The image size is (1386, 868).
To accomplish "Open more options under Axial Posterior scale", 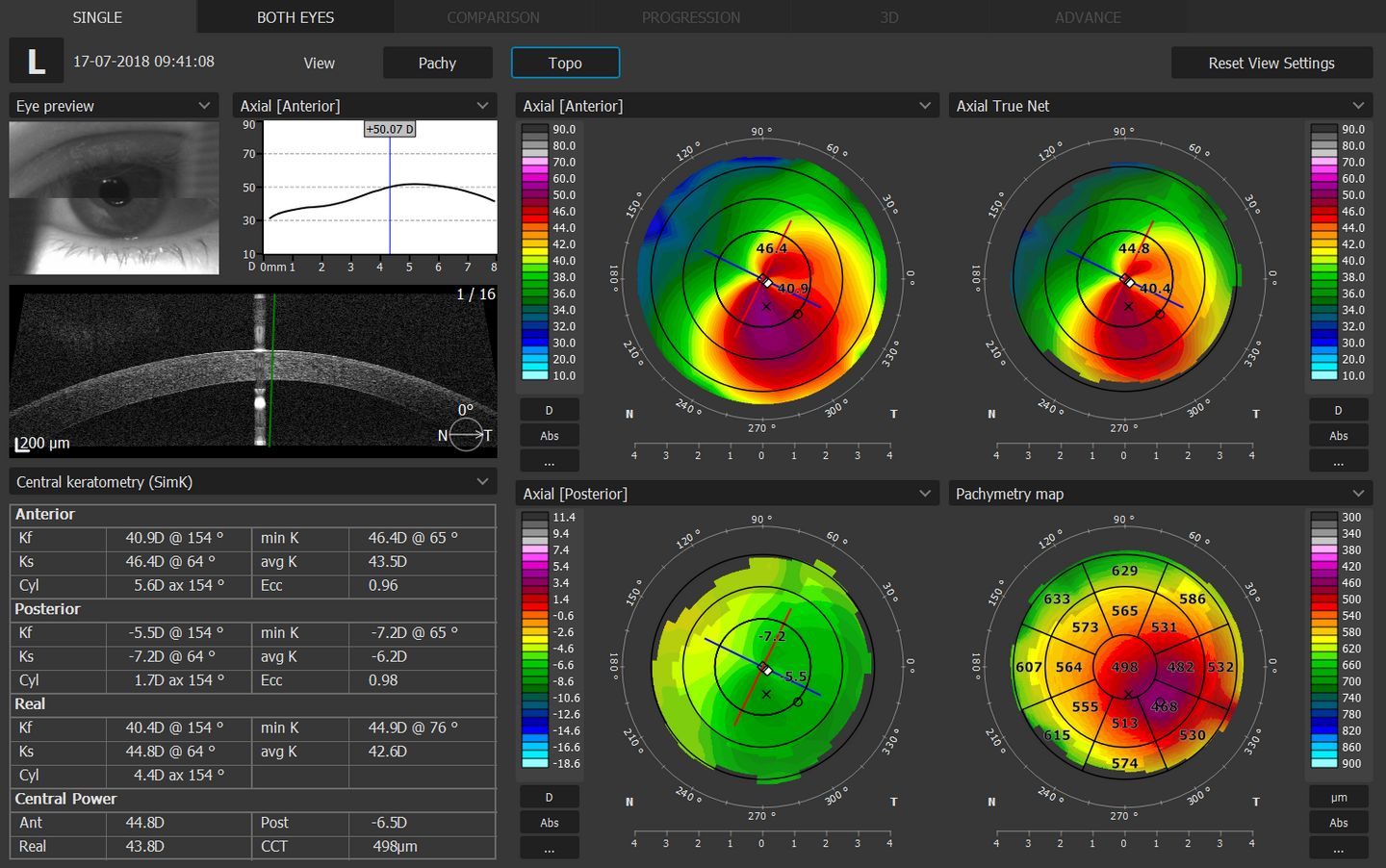I will coord(549,849).
